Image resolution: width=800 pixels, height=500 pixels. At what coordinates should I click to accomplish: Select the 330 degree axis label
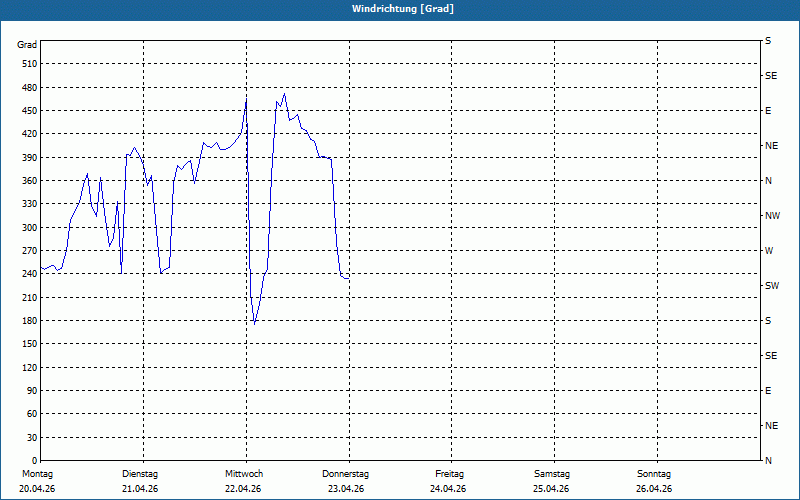pos(30,204)
